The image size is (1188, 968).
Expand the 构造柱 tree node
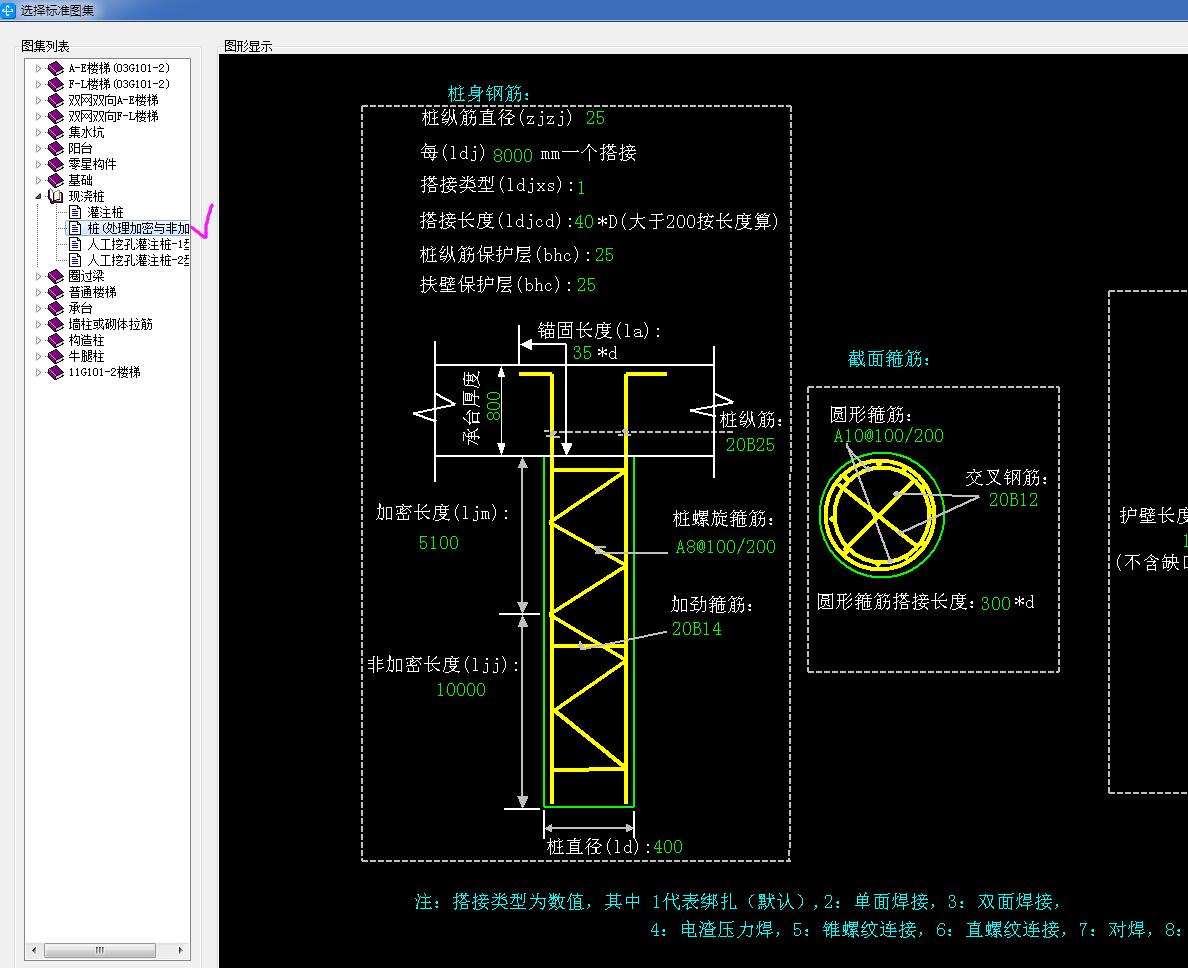[x=38, y=340]
